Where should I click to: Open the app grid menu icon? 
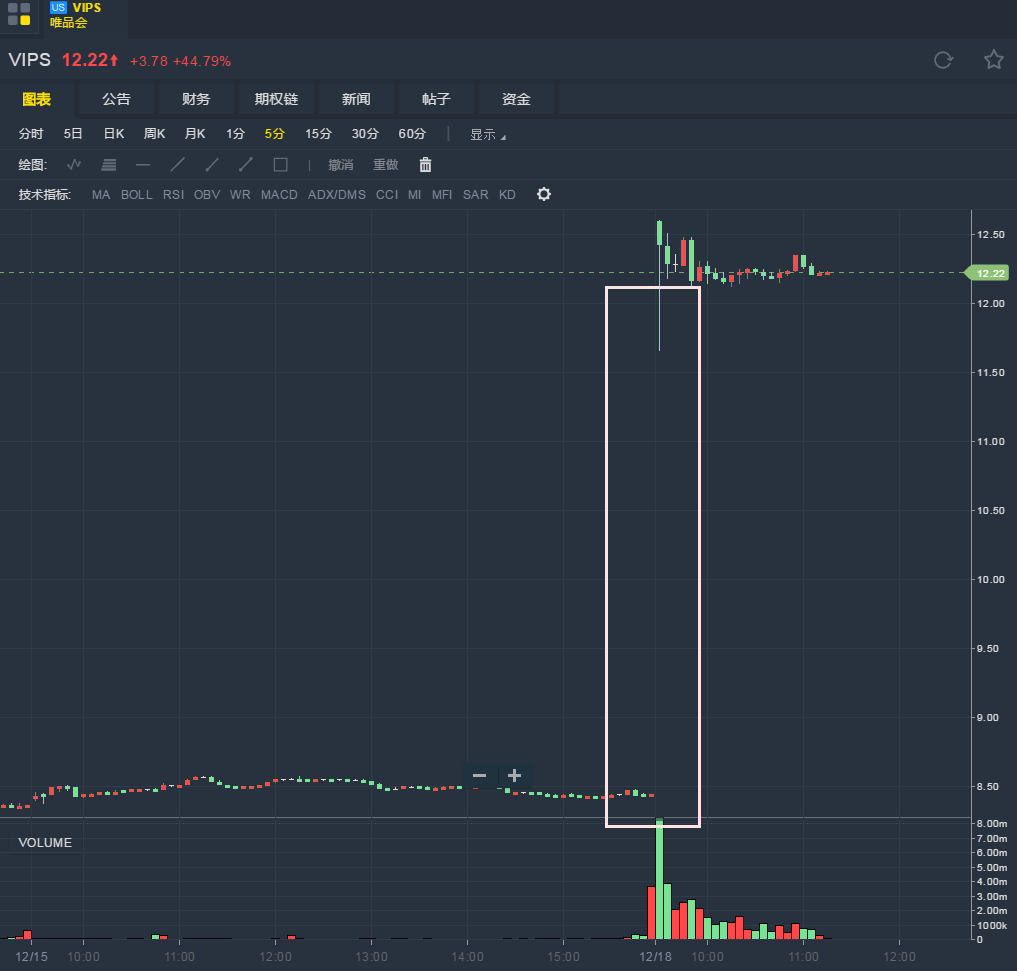point(19,14)
